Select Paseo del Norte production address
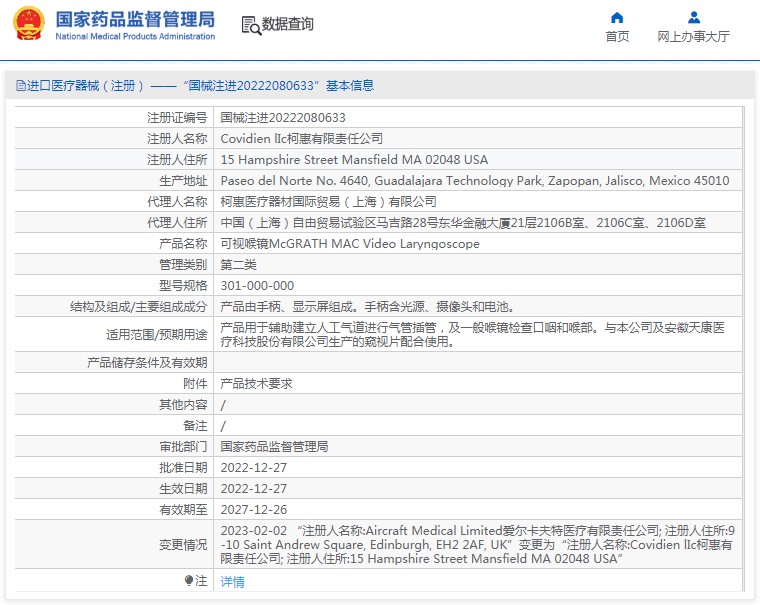The width and height of the screenshot is (760, 605). coord(475,181)
